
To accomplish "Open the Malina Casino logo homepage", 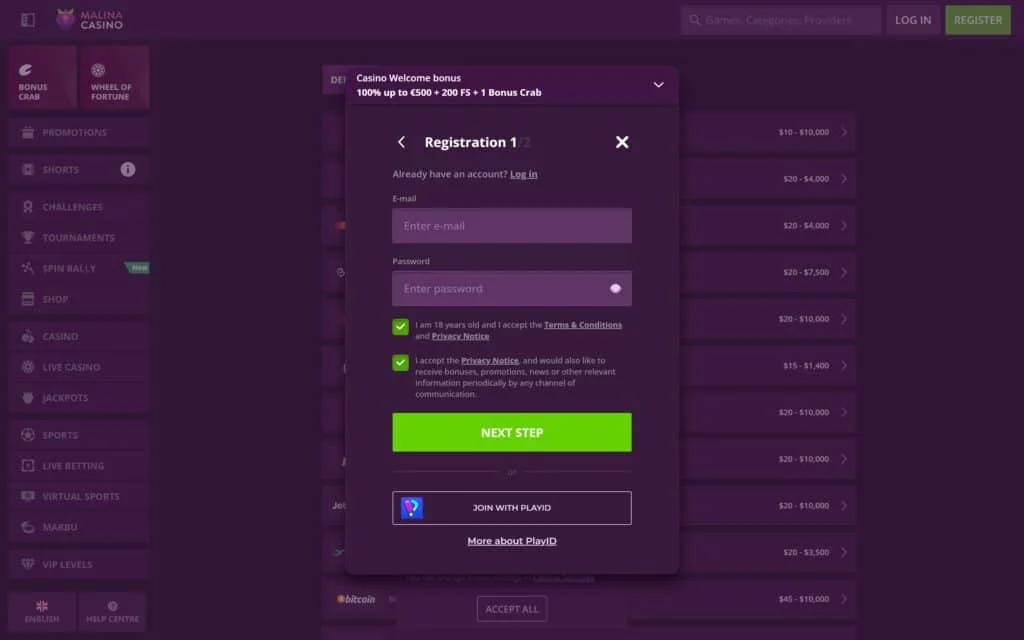I will tap(89, 20).
